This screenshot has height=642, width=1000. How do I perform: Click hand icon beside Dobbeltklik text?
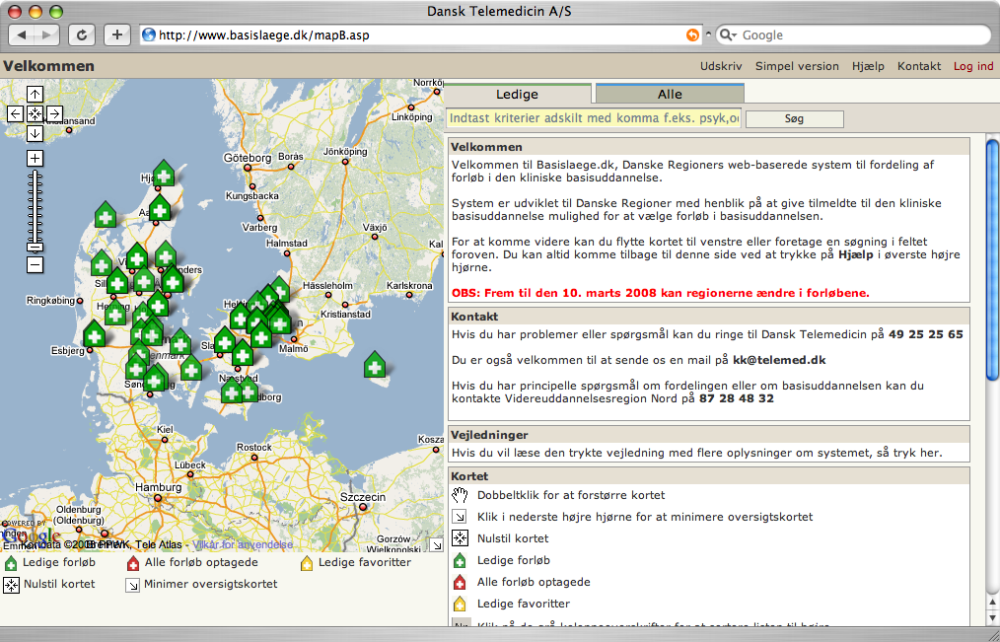[x=460, y=495]
